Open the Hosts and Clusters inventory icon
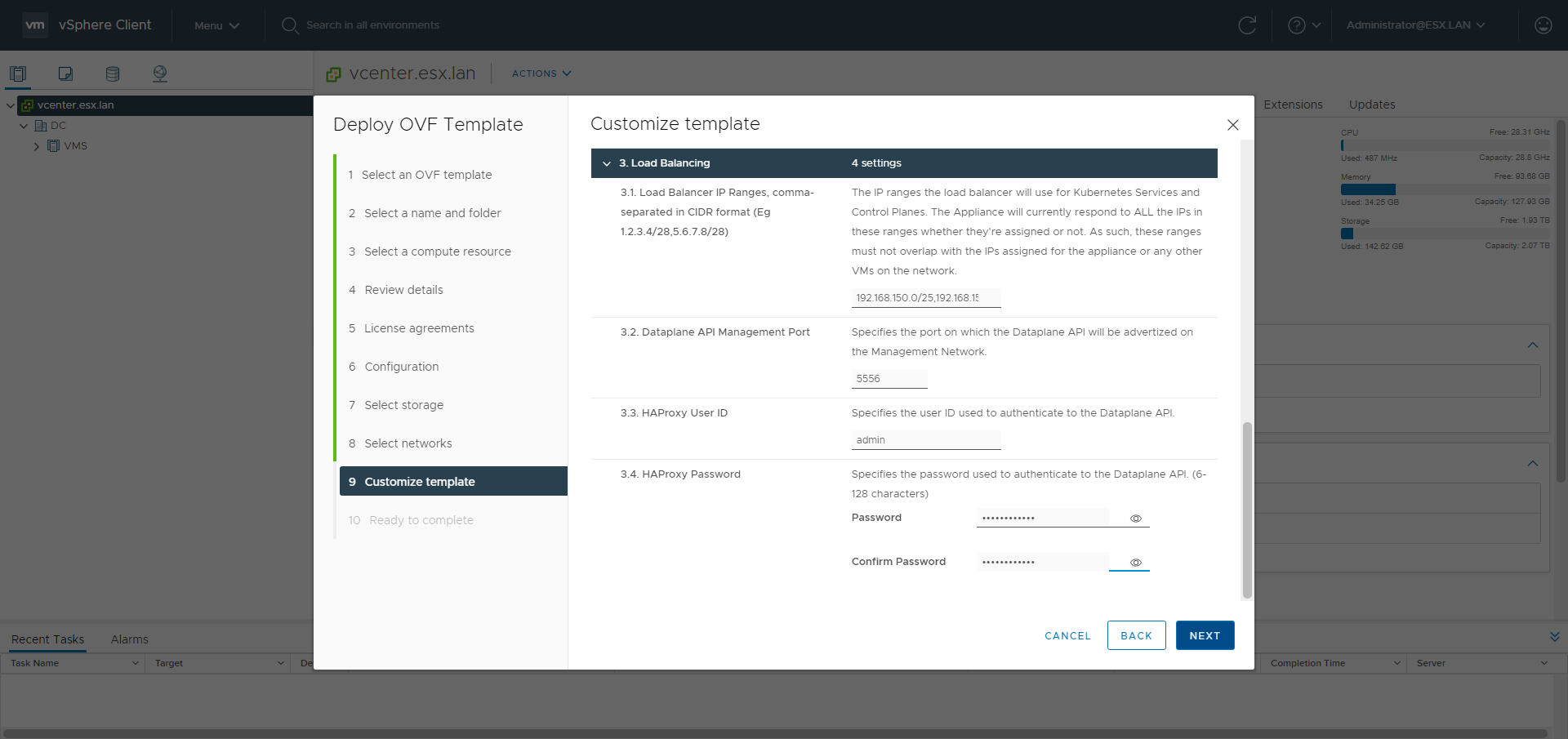This screenshot has width=1568, height=739. 18,73
